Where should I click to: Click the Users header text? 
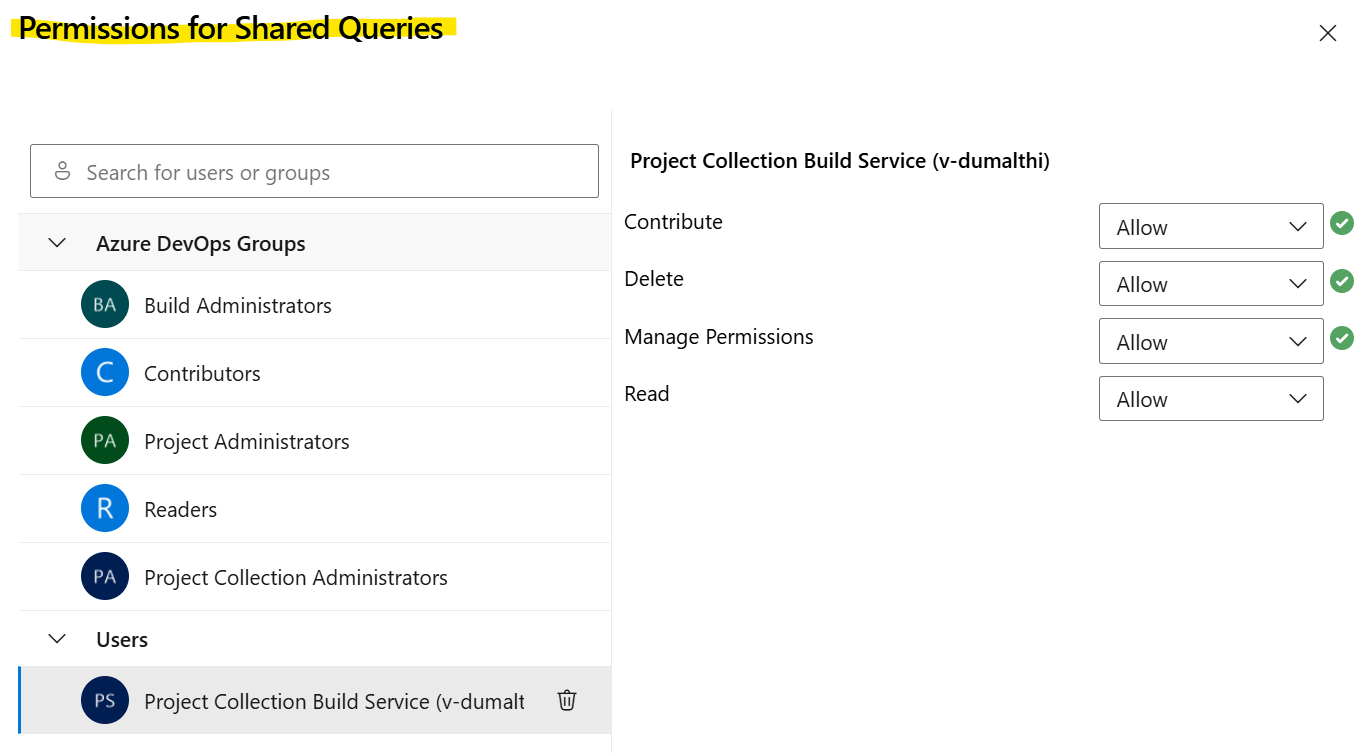122,639
